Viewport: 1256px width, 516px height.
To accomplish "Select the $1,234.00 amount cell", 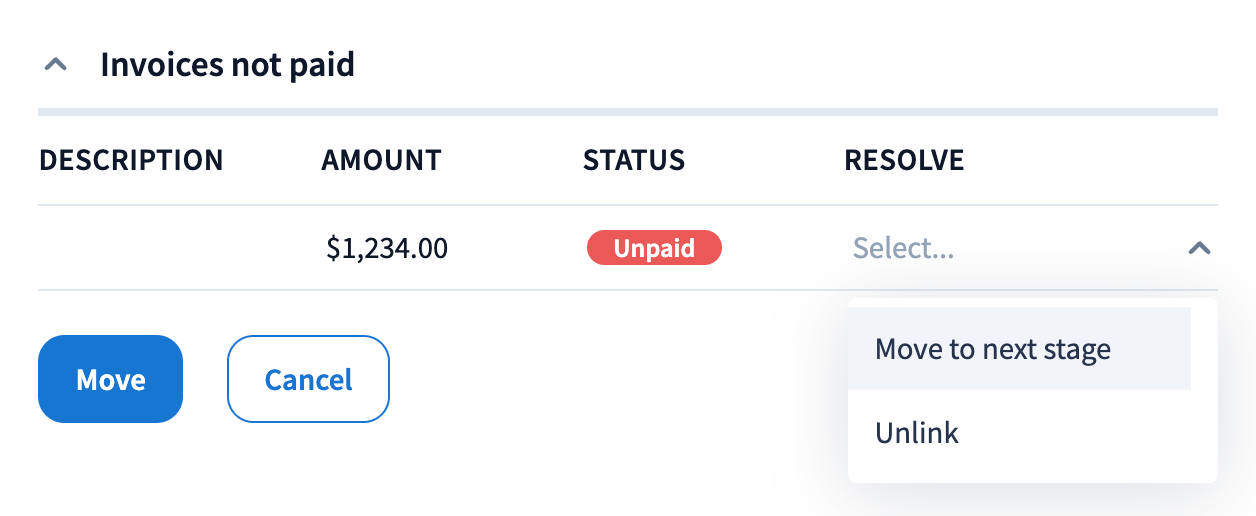I will coord(387,248).
